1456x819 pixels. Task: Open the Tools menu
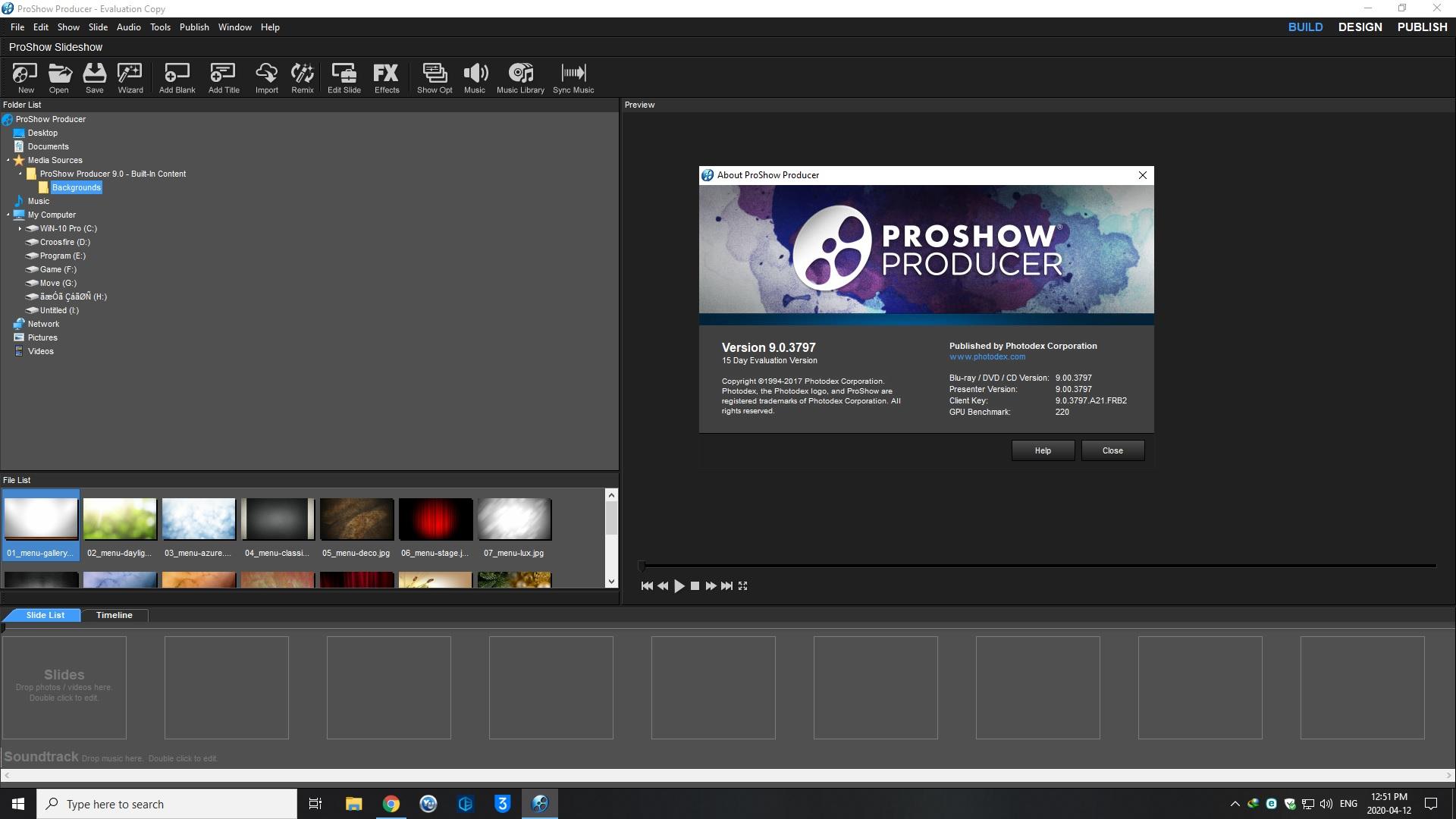pyautogui.click(x=160, y=27)
